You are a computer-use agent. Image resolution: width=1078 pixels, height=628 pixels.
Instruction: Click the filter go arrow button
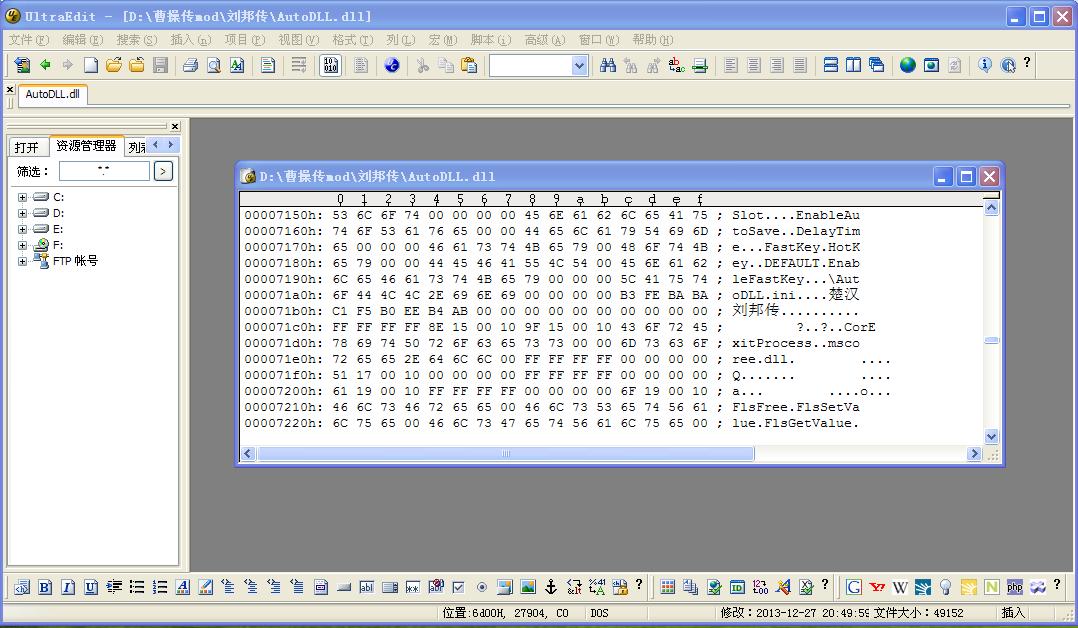click(163, 171)
